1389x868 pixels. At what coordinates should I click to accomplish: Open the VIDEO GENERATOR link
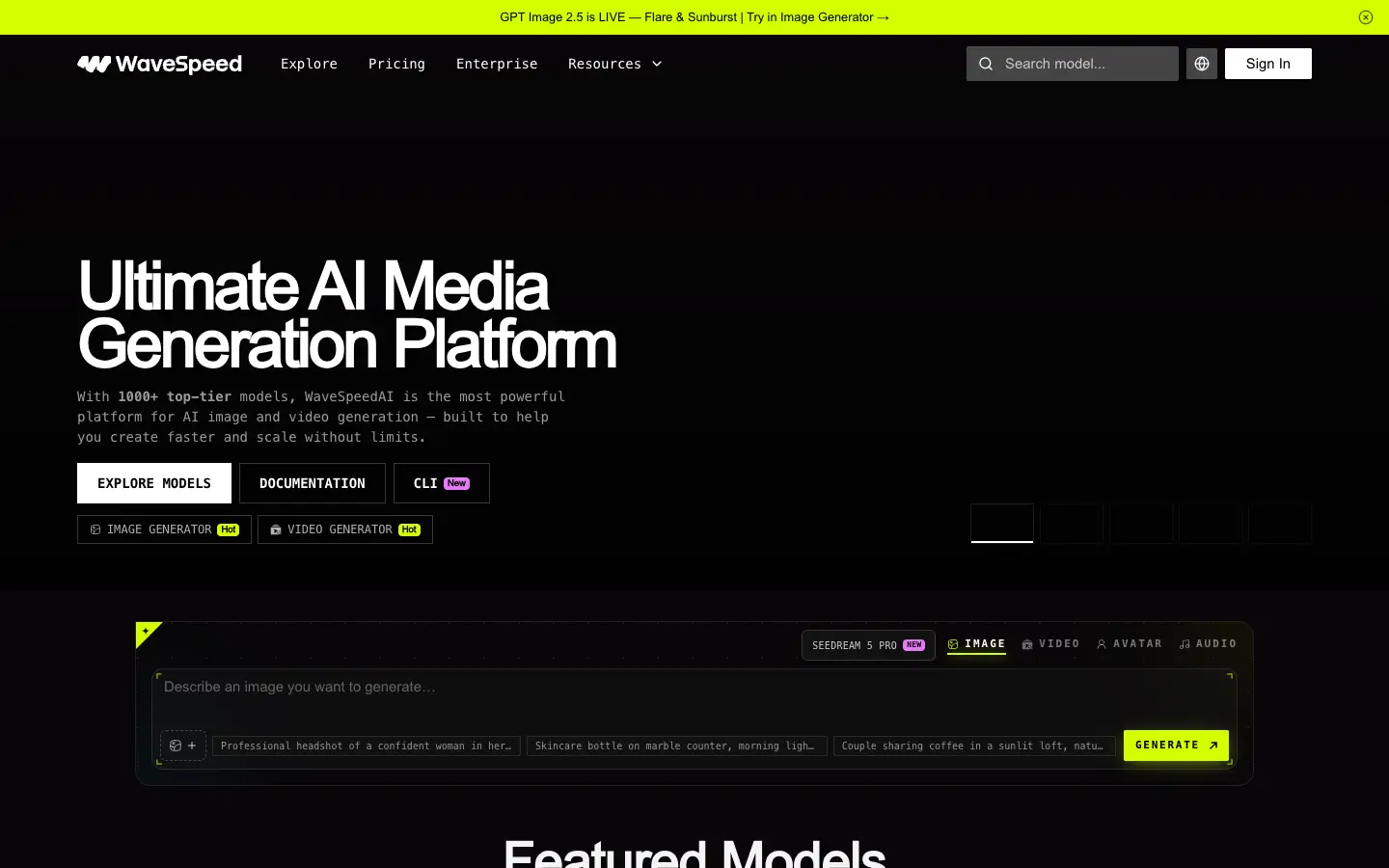[345, 529]
